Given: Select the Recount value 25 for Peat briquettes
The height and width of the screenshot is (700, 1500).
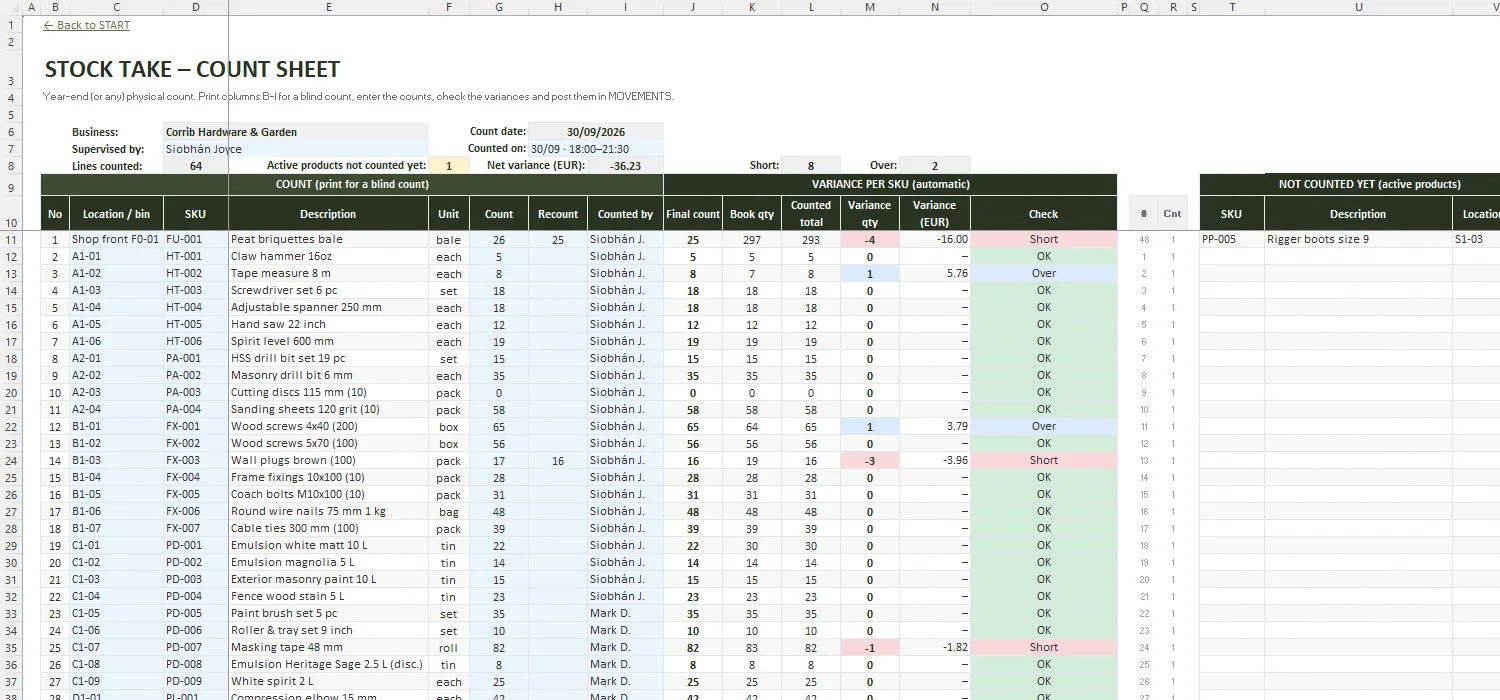Looking at the screenshot, I should pos(558,240).
